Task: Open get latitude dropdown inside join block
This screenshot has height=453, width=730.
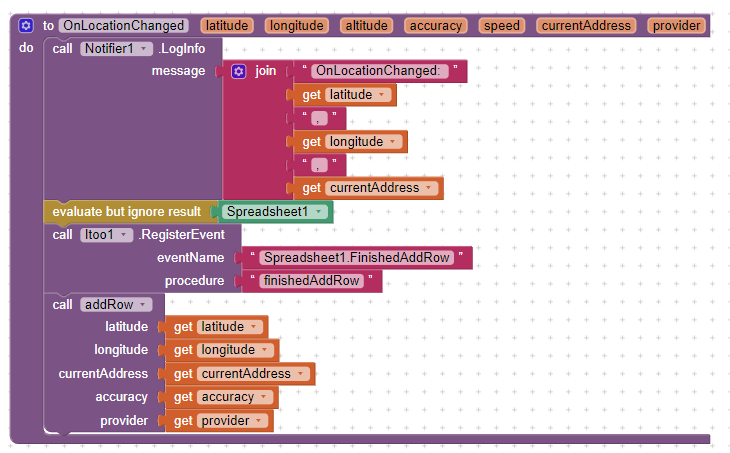Action: coord(379,95)
